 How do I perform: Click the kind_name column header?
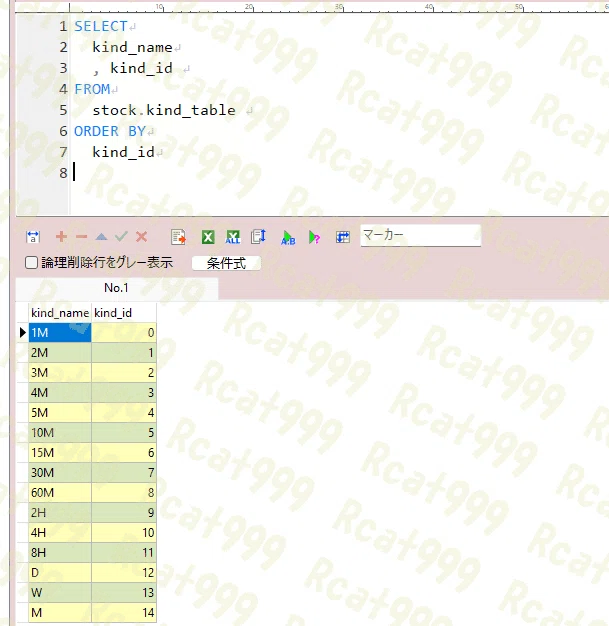pos(60,313)
